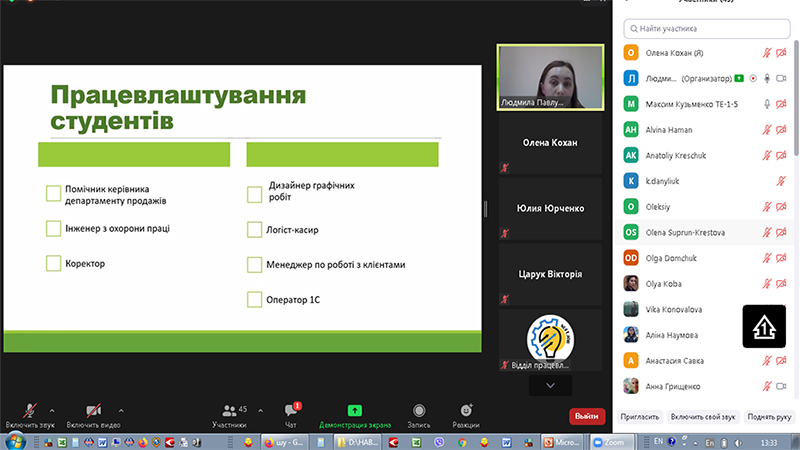Switch to the D:\НАВ... folder taskbar window

(x=356, y=442)
